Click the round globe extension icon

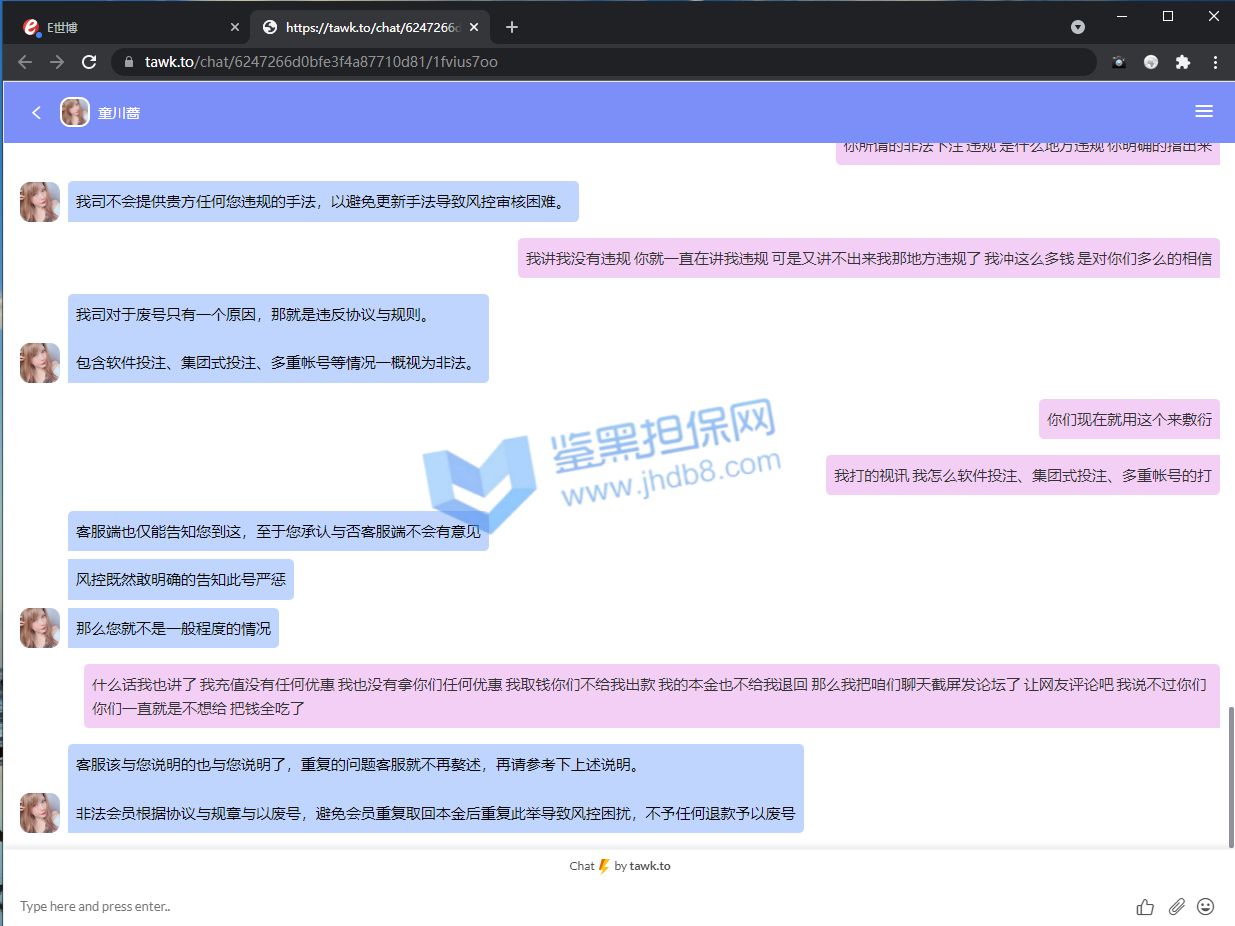[x=1151, y=62]
